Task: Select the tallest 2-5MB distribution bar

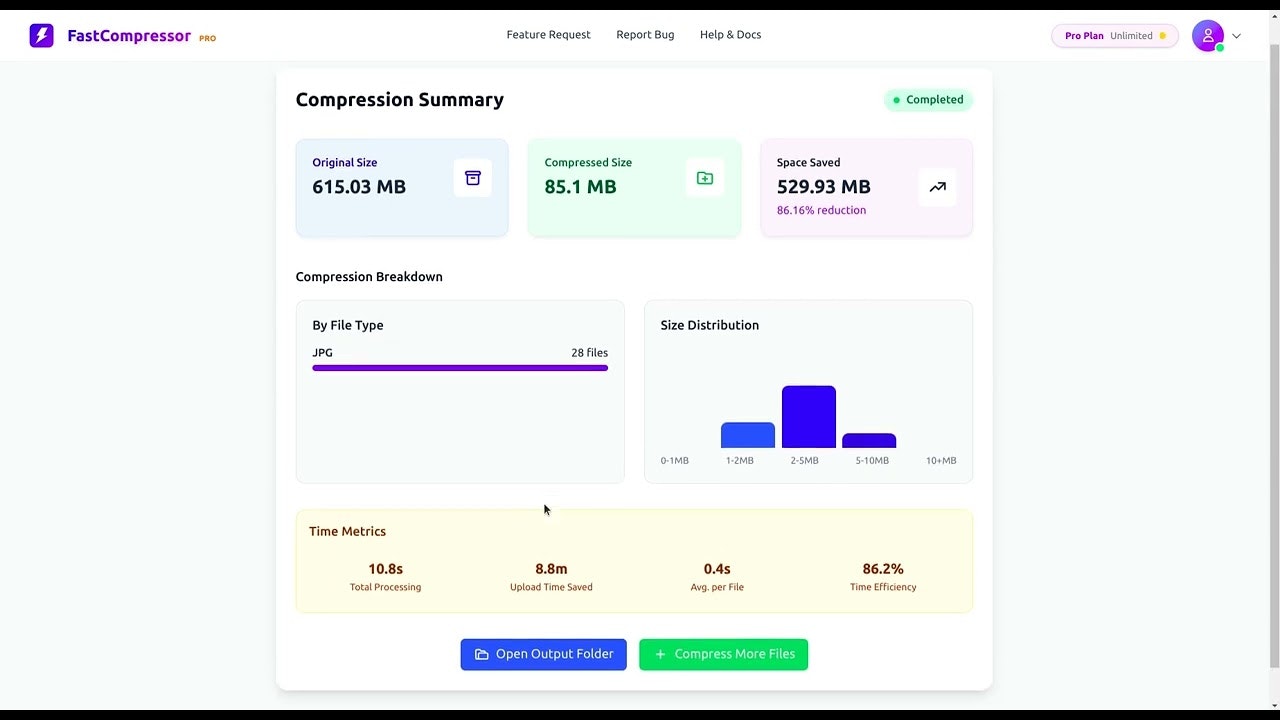Action: tap(808, 414)
